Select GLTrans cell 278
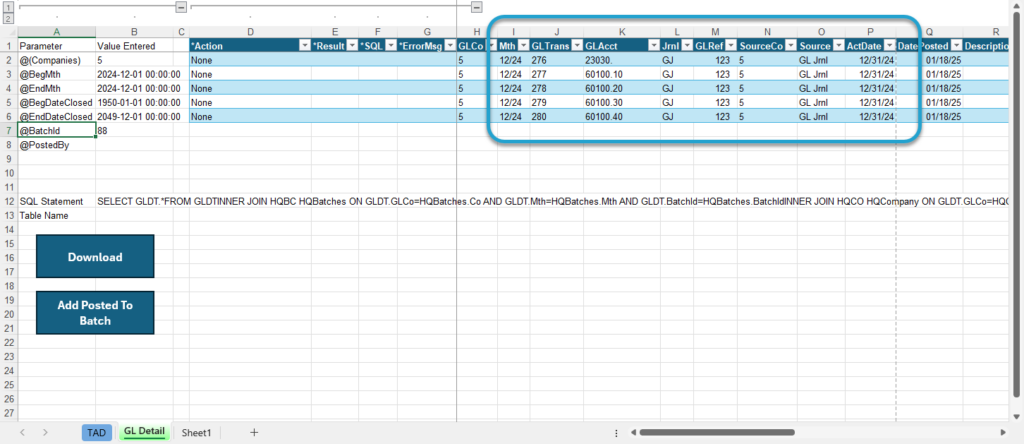1024x444 pixels. tap(556, 88)
